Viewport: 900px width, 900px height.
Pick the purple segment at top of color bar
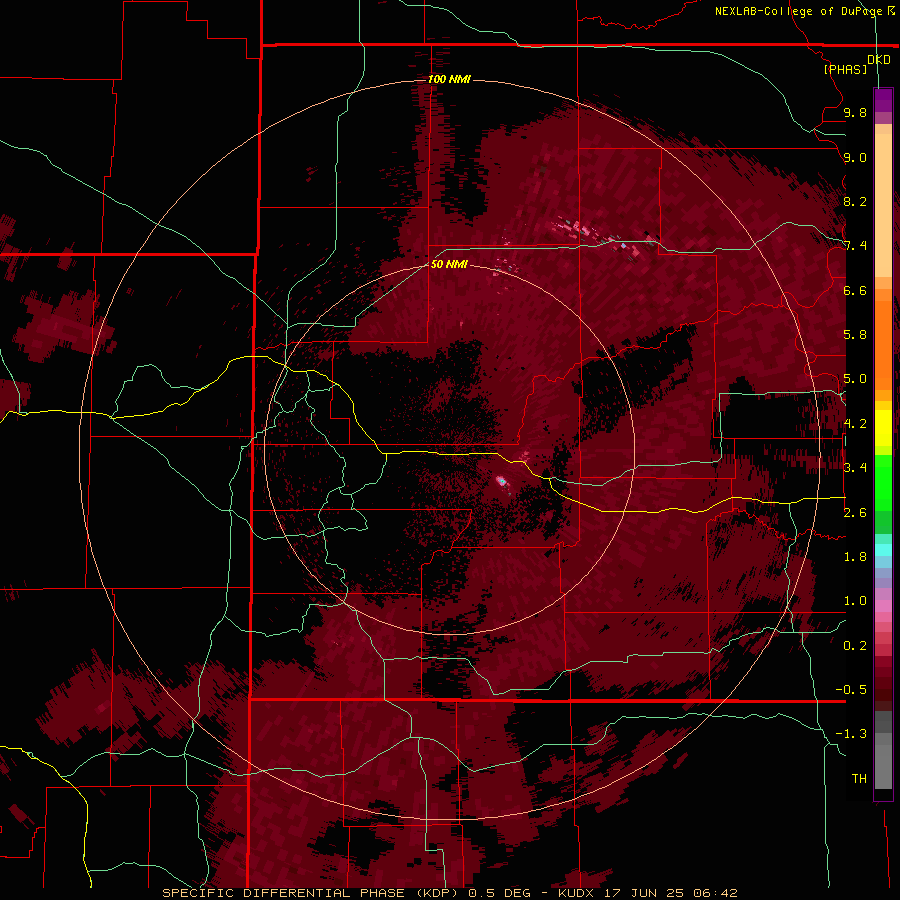click(883, 101)
